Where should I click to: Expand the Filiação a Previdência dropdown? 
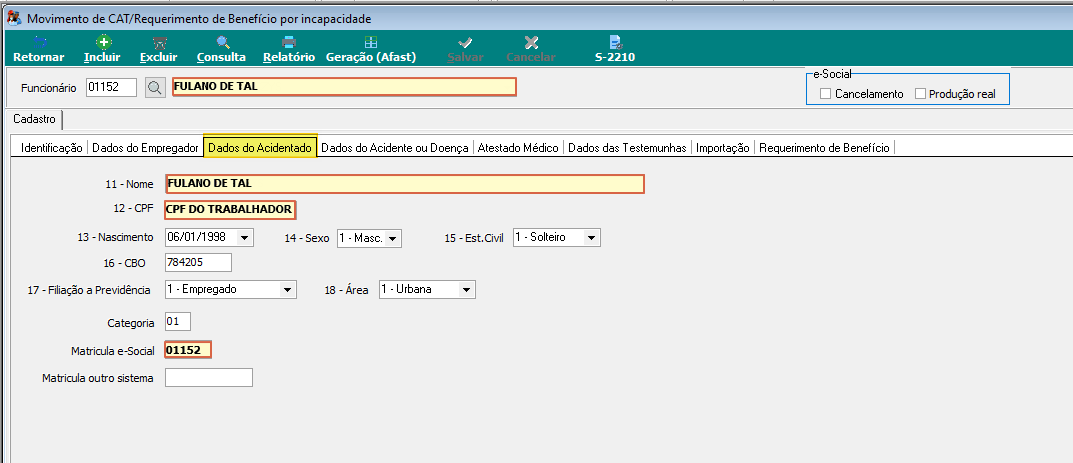[x=288, y=290]
